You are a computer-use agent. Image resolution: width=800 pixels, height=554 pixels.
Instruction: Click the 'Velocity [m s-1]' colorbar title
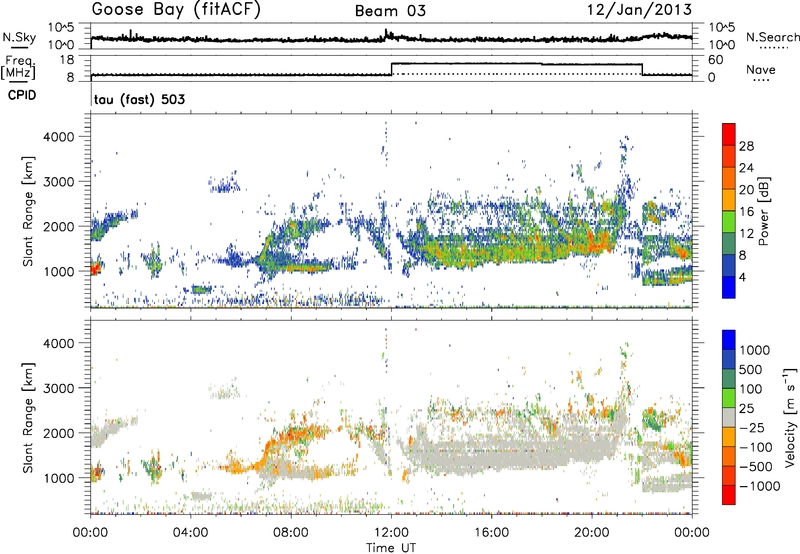pyautogui.click(x=789, y=417)
